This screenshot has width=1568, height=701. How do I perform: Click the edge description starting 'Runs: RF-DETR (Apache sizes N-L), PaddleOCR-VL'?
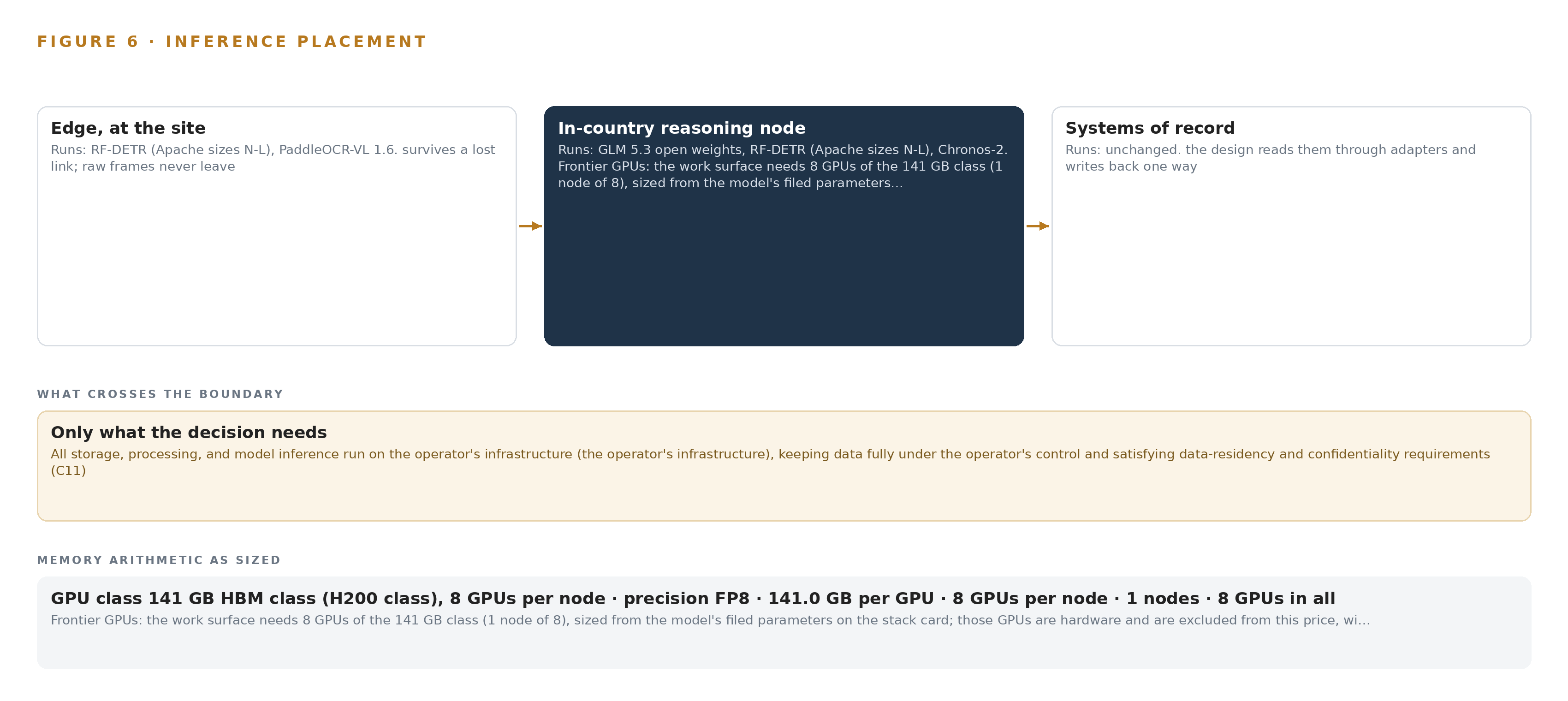[273, 158]
